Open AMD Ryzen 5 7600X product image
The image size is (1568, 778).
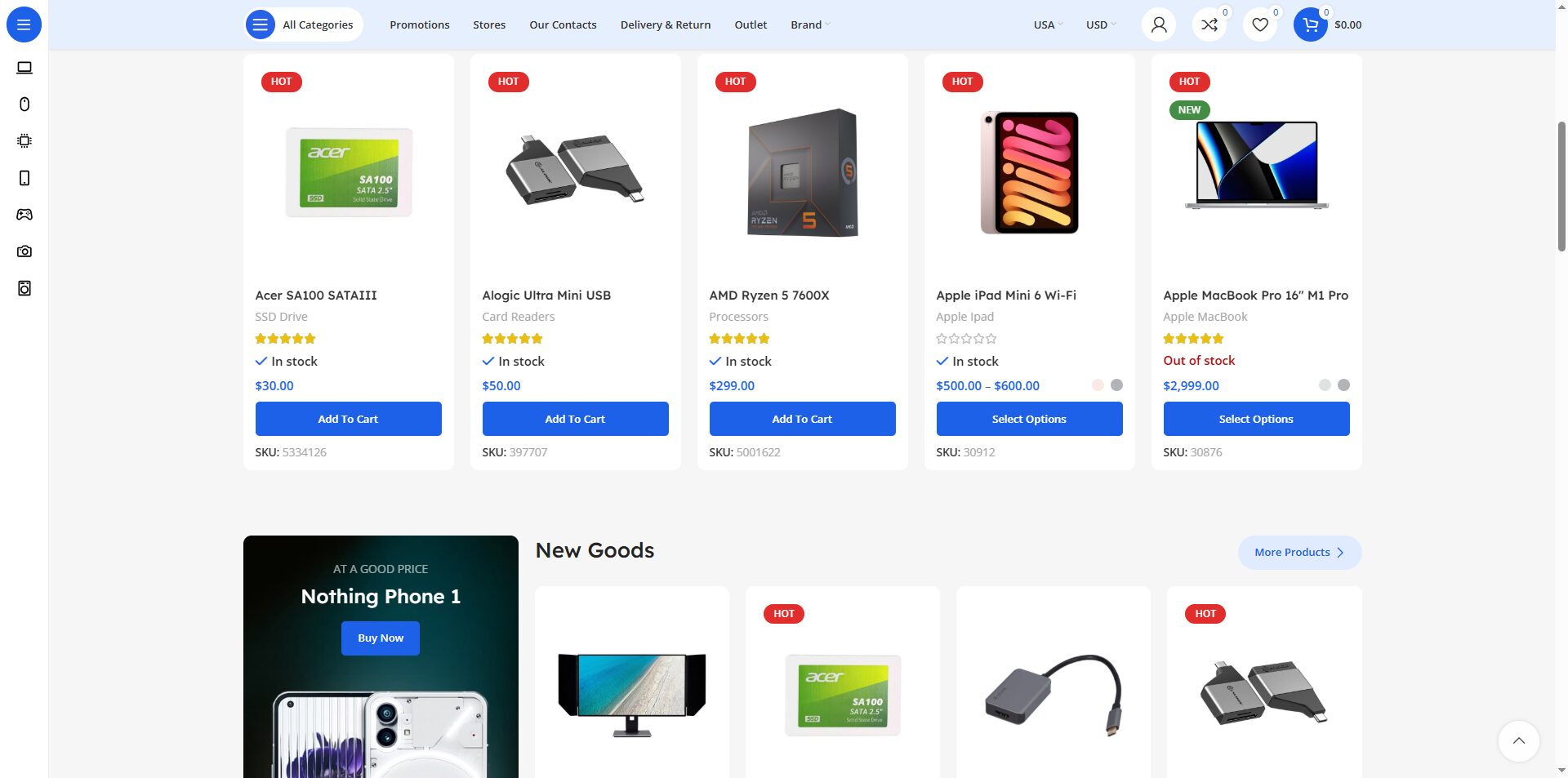tap(803, 172)
